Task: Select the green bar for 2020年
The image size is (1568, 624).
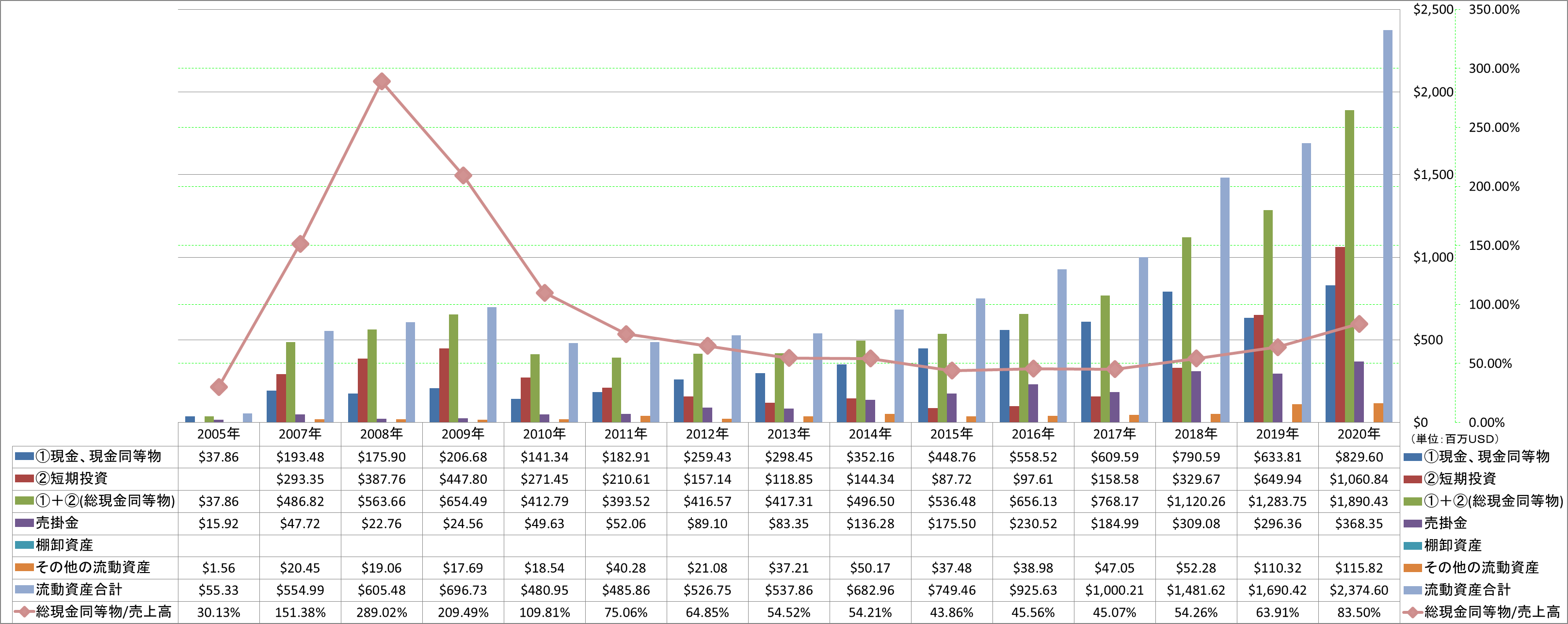Action: (x=1349, y=266)
